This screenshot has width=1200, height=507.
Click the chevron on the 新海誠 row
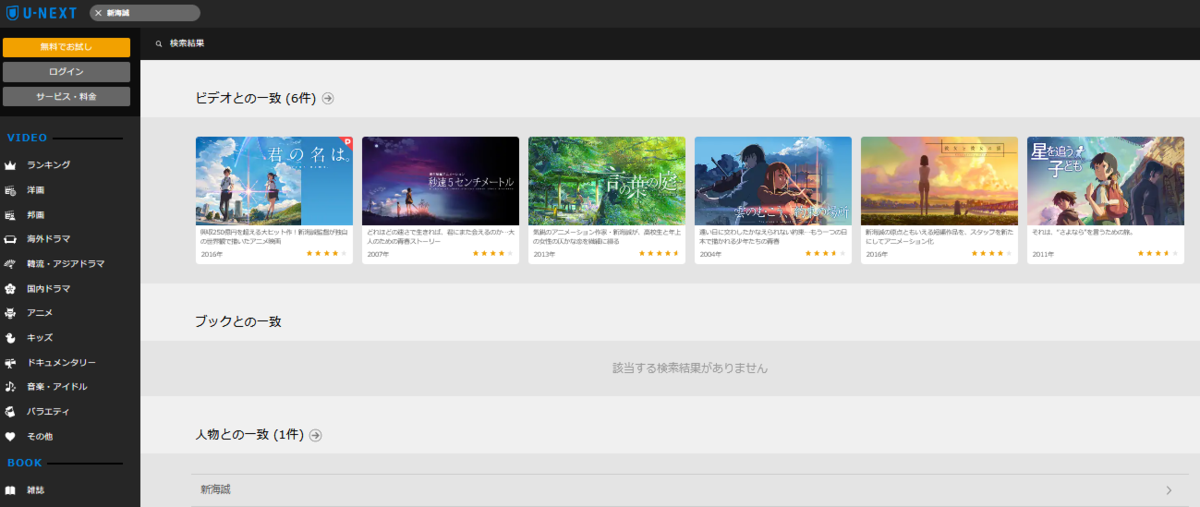coord(1169,490)
